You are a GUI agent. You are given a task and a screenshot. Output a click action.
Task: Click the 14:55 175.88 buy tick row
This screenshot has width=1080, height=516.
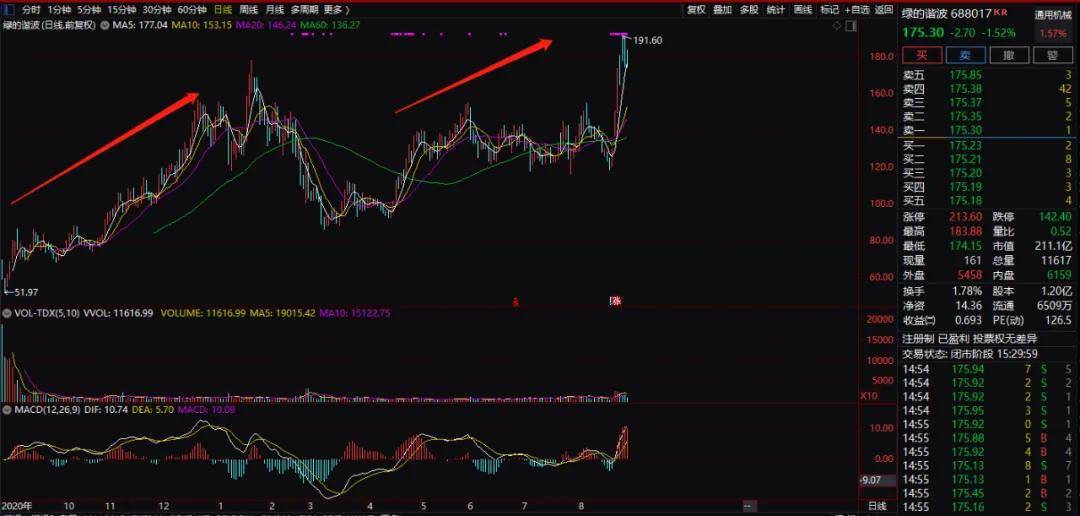[x=988, y=437]
